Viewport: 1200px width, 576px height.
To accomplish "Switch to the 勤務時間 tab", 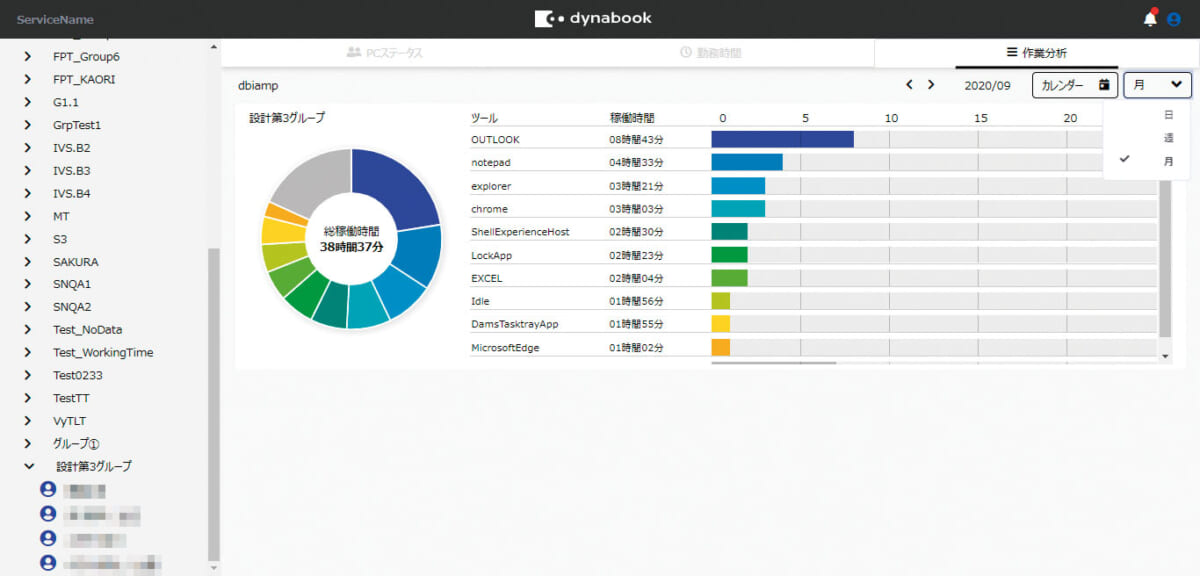I will pyautogui.click(x=710, y=53).
